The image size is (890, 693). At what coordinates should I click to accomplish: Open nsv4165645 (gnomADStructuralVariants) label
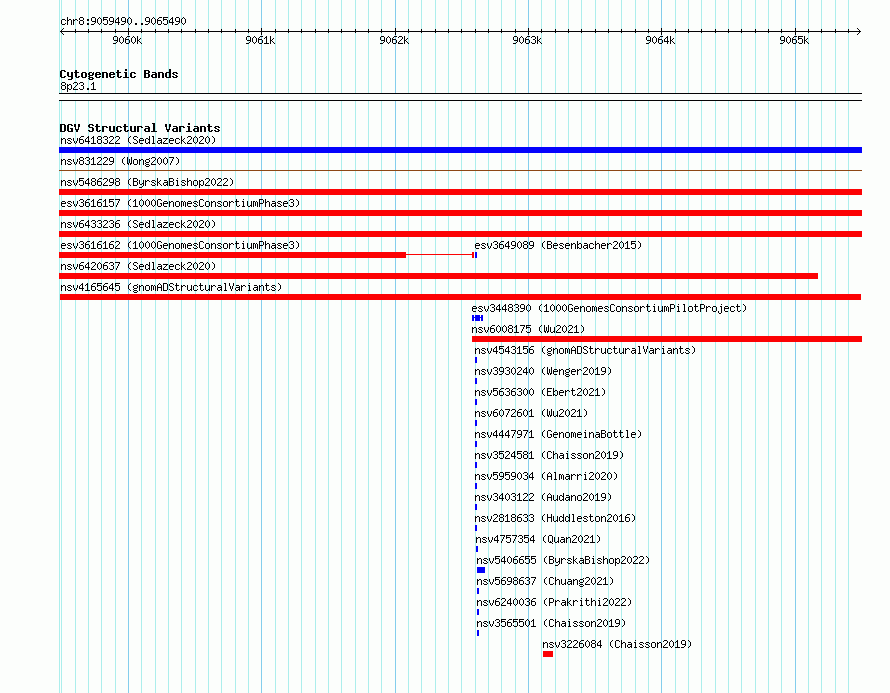click(x=171, y=287)
